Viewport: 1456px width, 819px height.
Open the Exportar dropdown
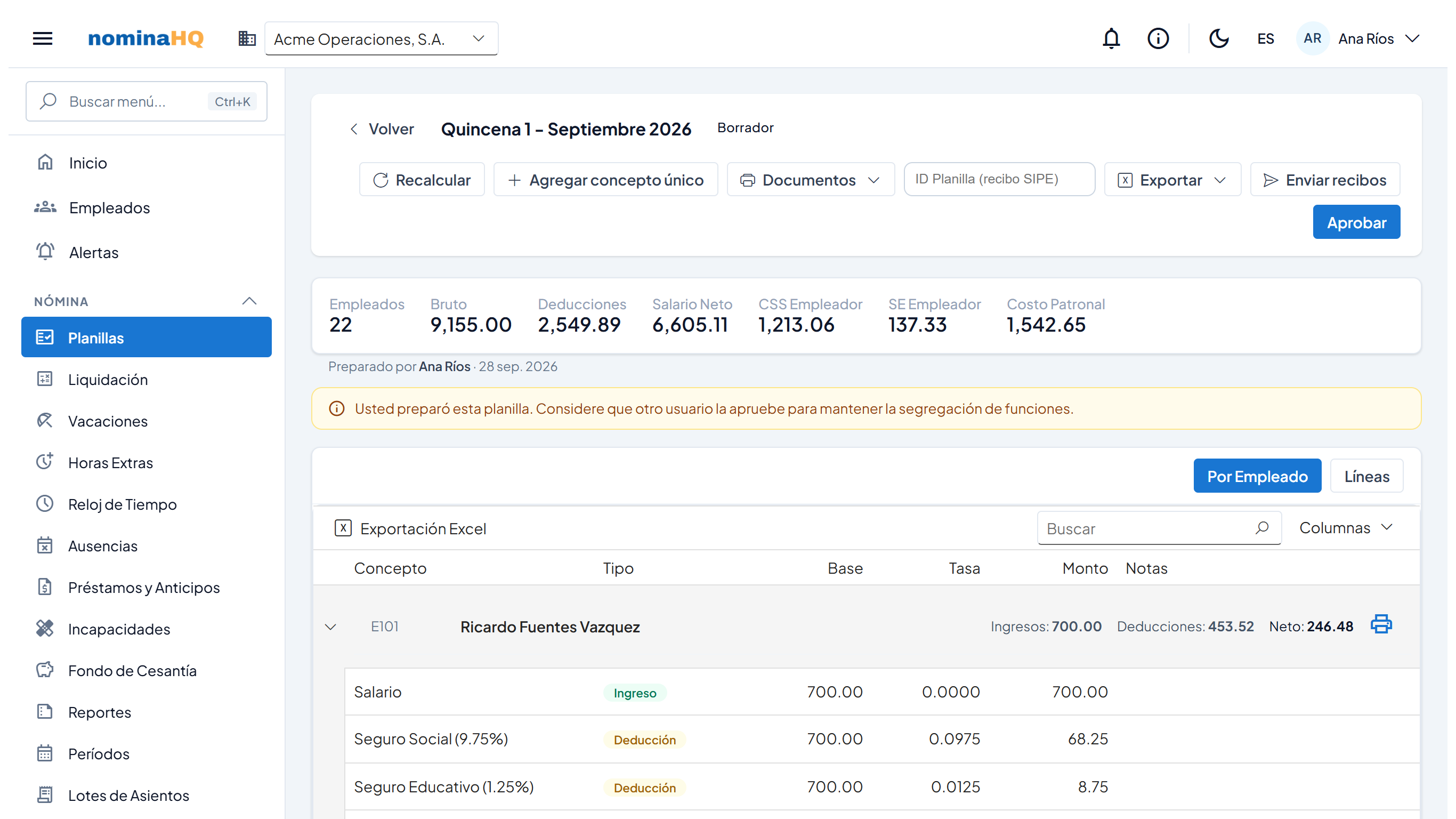click(x=1172, y=179)
